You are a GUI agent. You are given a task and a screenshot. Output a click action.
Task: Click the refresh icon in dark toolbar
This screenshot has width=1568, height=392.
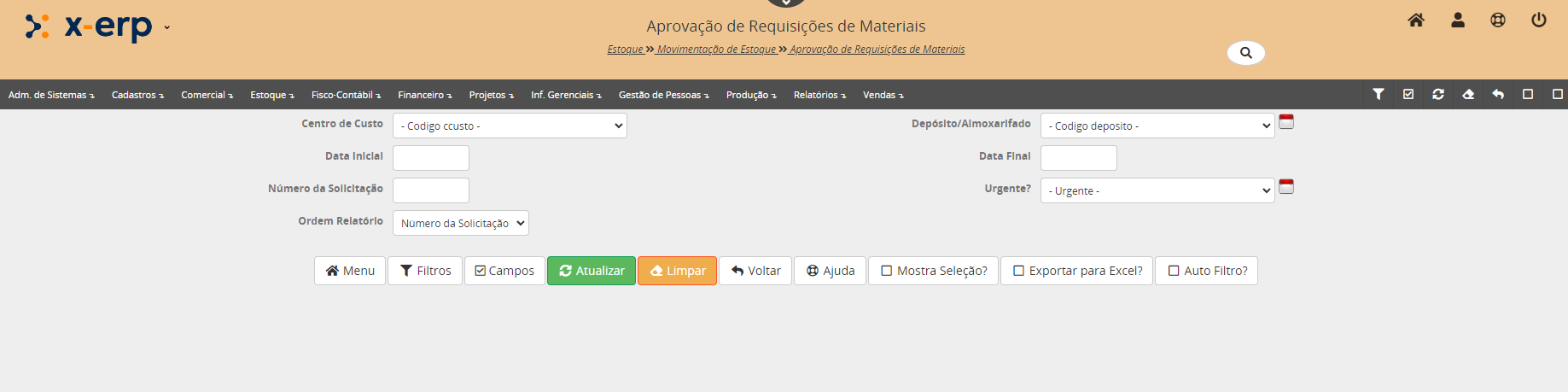[1438, 95]
